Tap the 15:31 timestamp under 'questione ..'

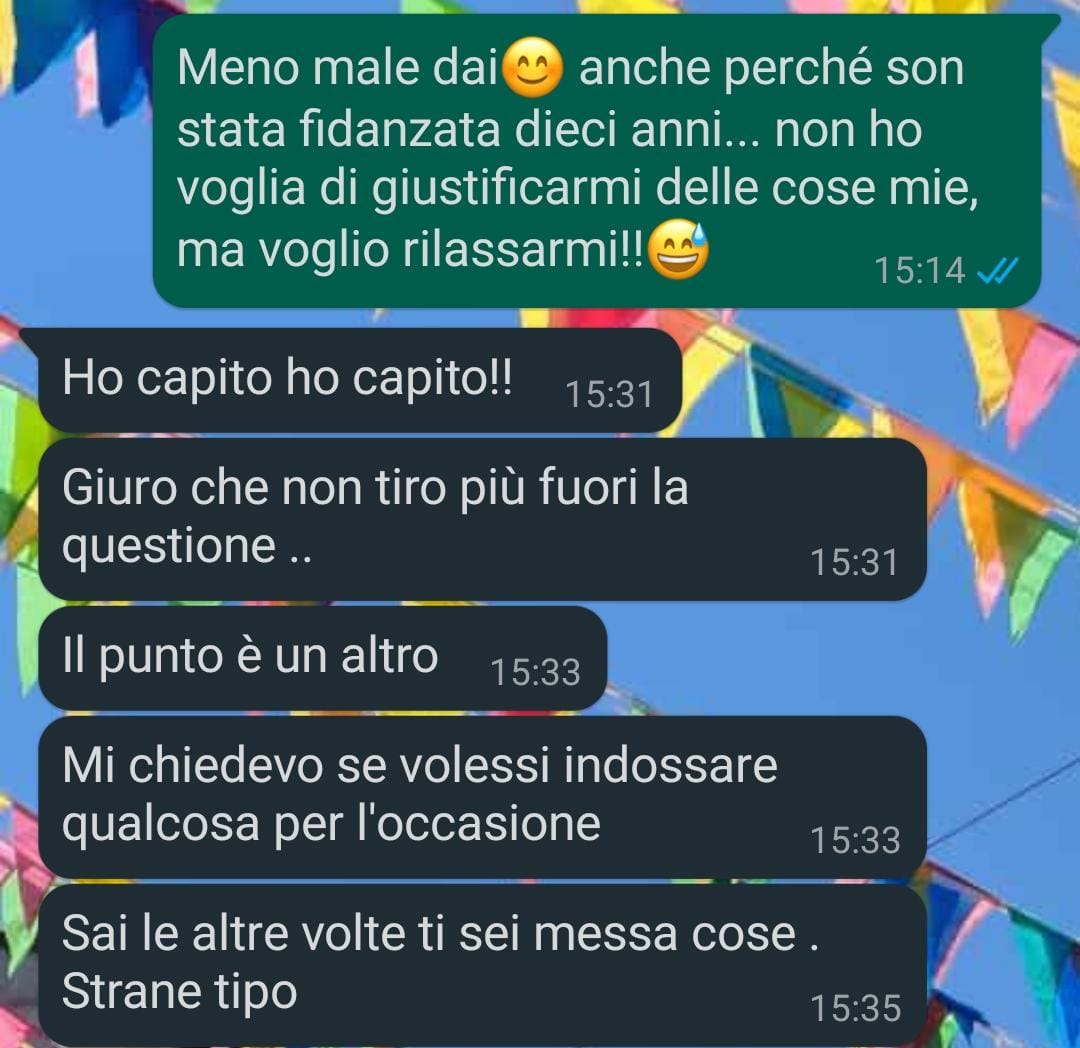click(x=855, y=563)
